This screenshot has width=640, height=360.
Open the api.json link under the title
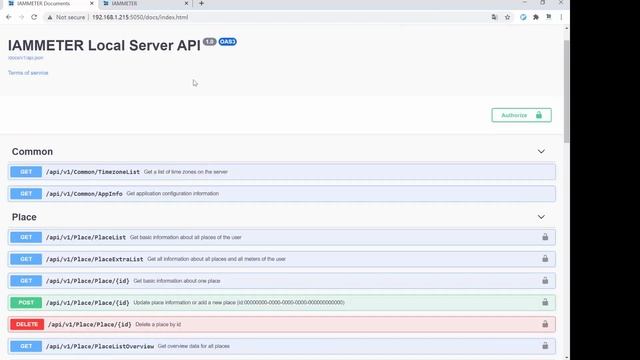point(26,58)
